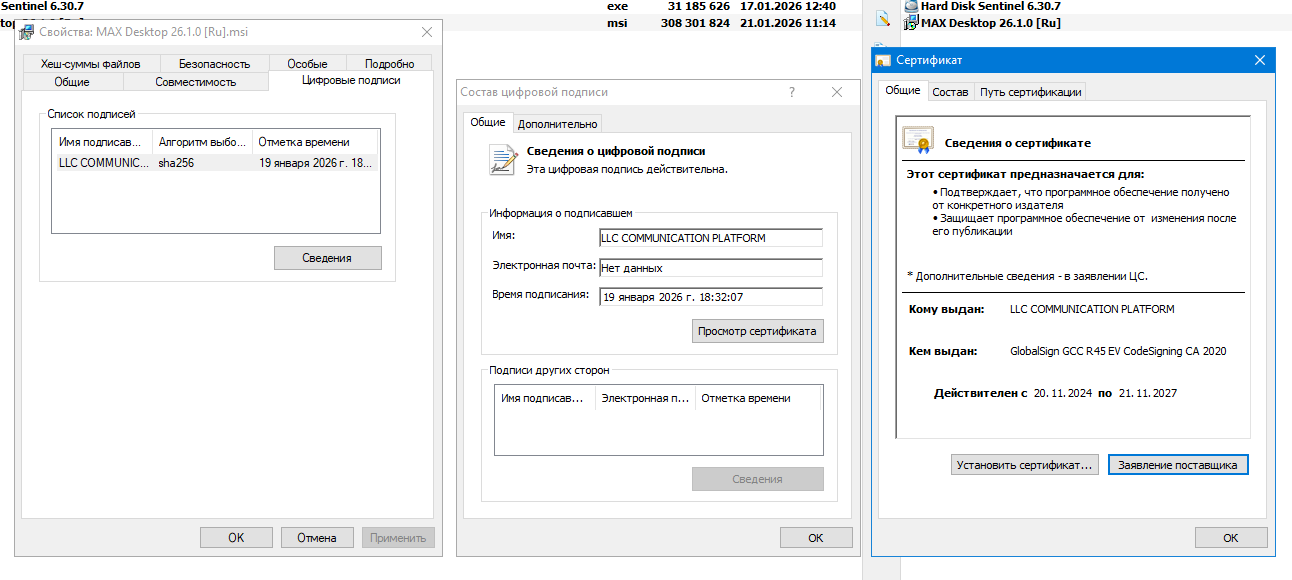This screenshot has height=580, width=1292.
Task: Open the Хеш-суммы файлов tab
Action: click(x=91, y=64)
